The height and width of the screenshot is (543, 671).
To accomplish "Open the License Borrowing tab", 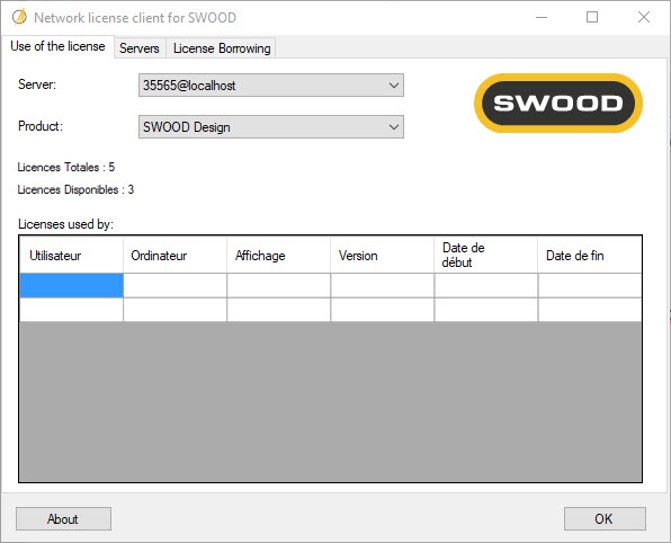I will (x=221, y=48).
